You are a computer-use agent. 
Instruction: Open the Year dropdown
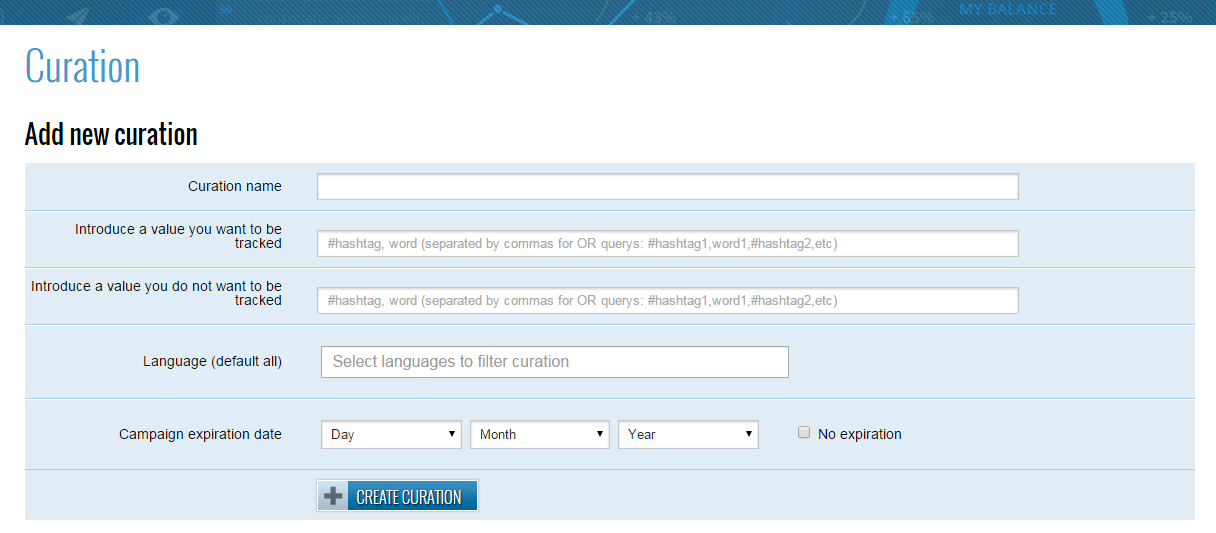[688, 434]
